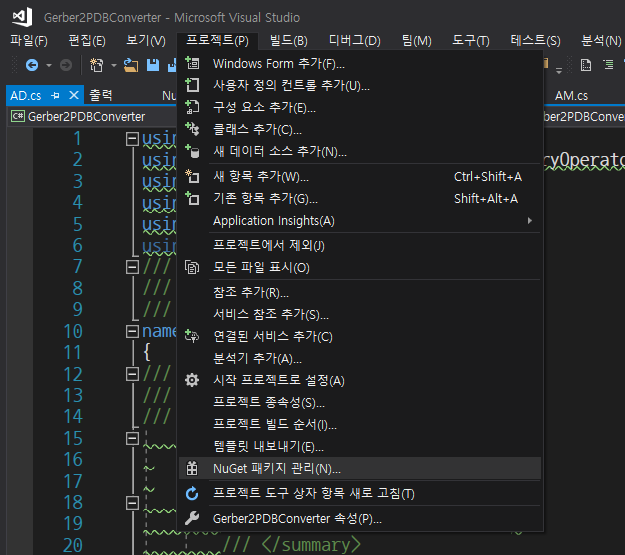Open the 디버그(D) menu

point(354,40)
